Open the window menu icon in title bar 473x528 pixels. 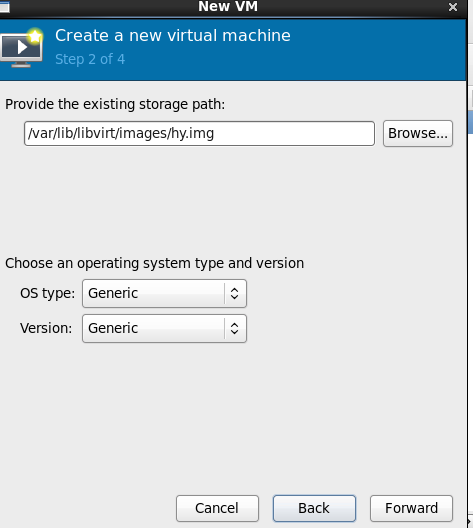[x=4, y=7]
